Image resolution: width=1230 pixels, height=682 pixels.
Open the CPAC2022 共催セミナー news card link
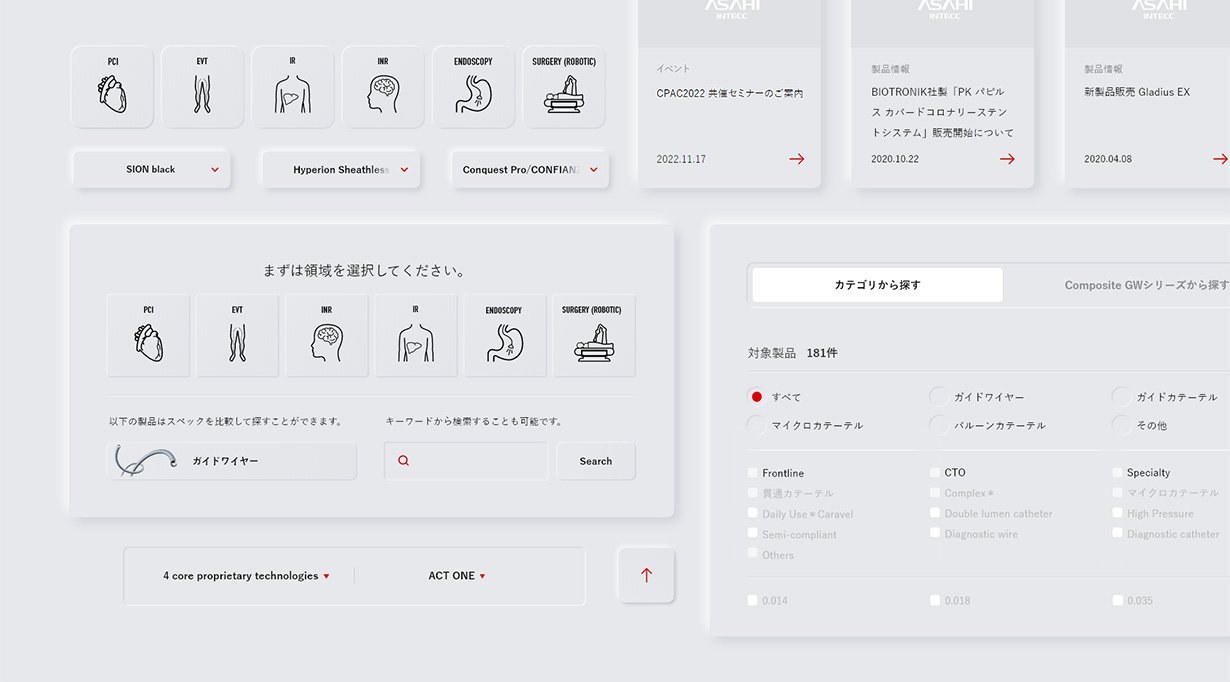[x=729, y=94]
